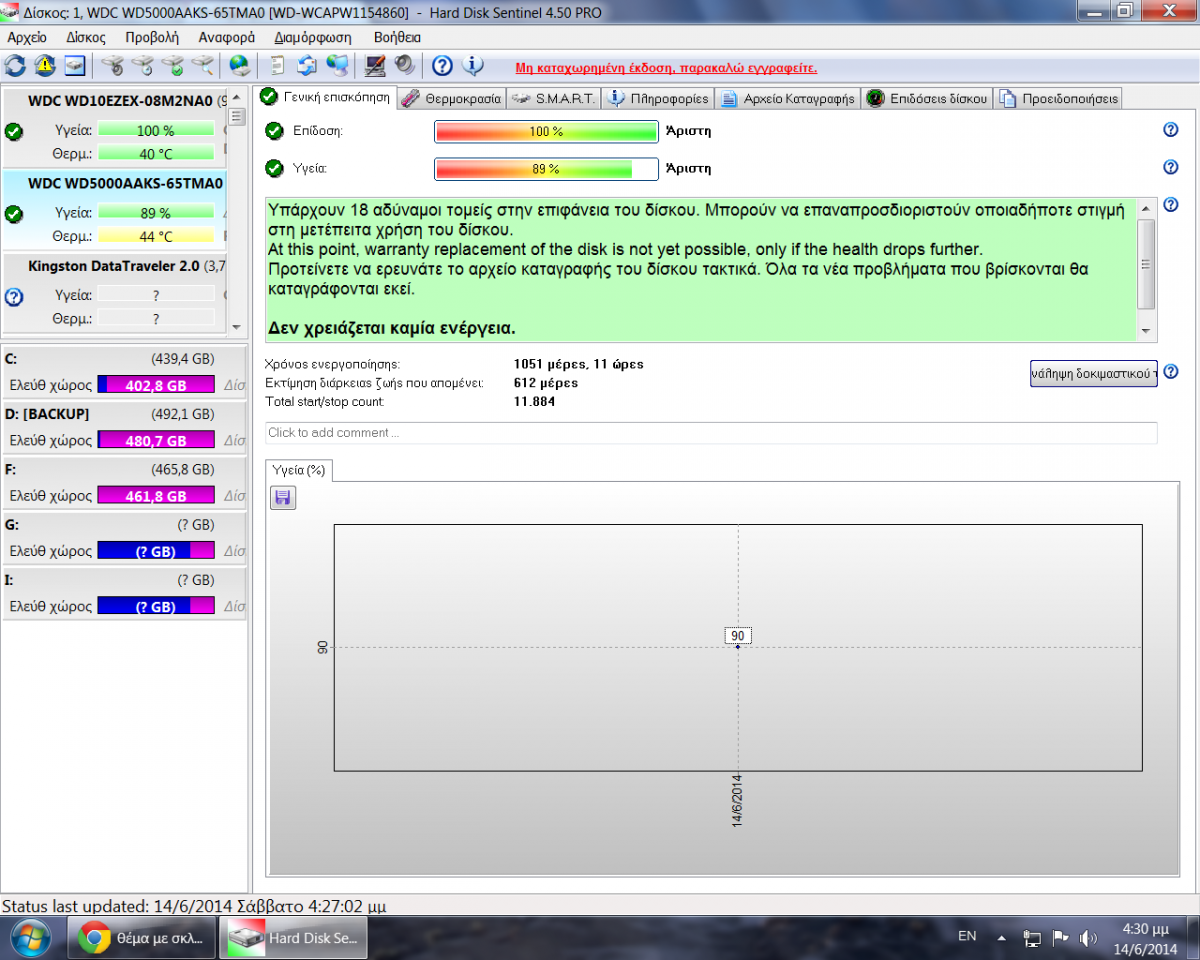Click the 480,7 GB free space bar
The image size is (1200, 960).
coord(156,440)
